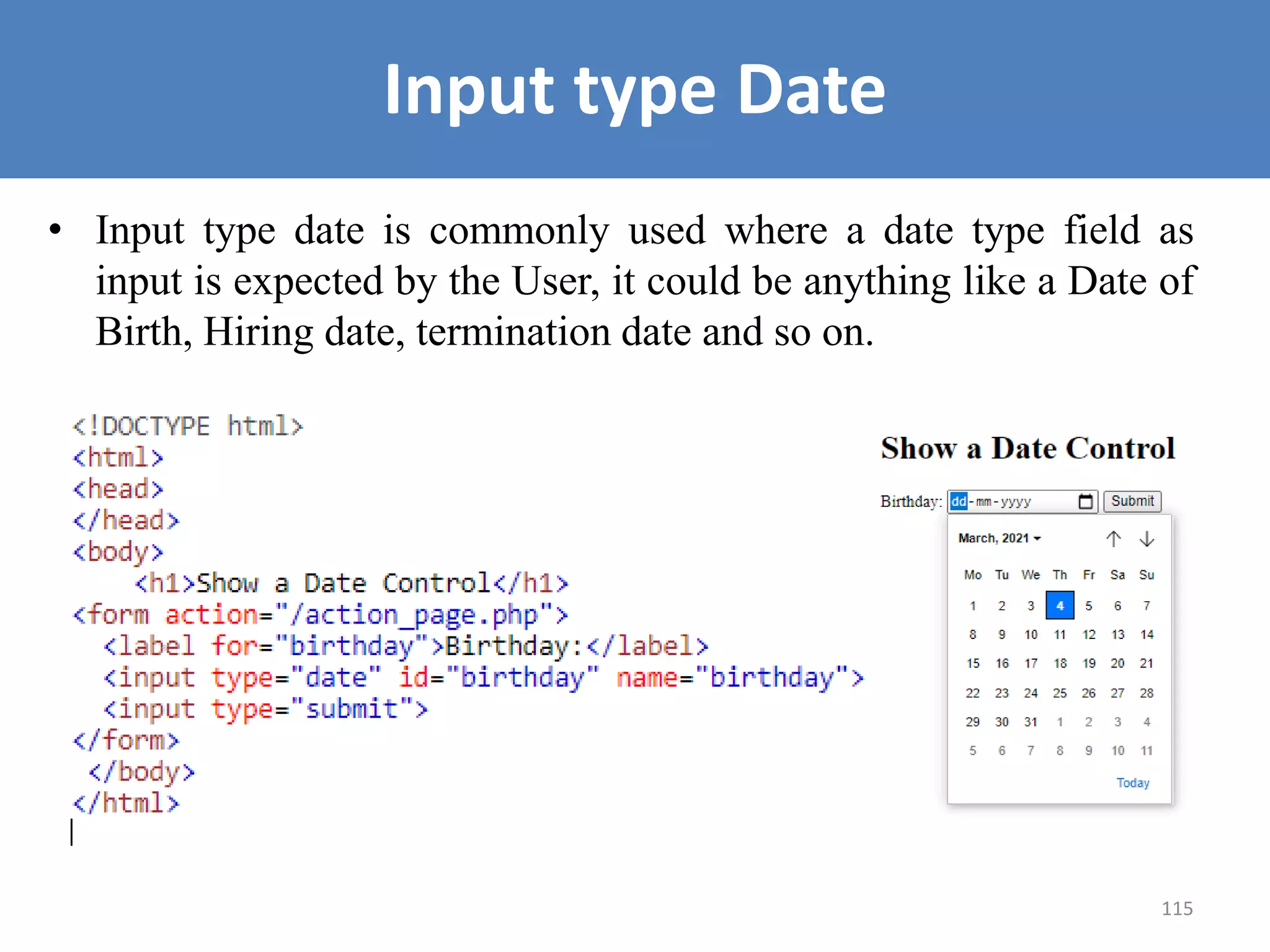
Task: Select March 21 in the calendar
Action: click(x=1147, y=664)
